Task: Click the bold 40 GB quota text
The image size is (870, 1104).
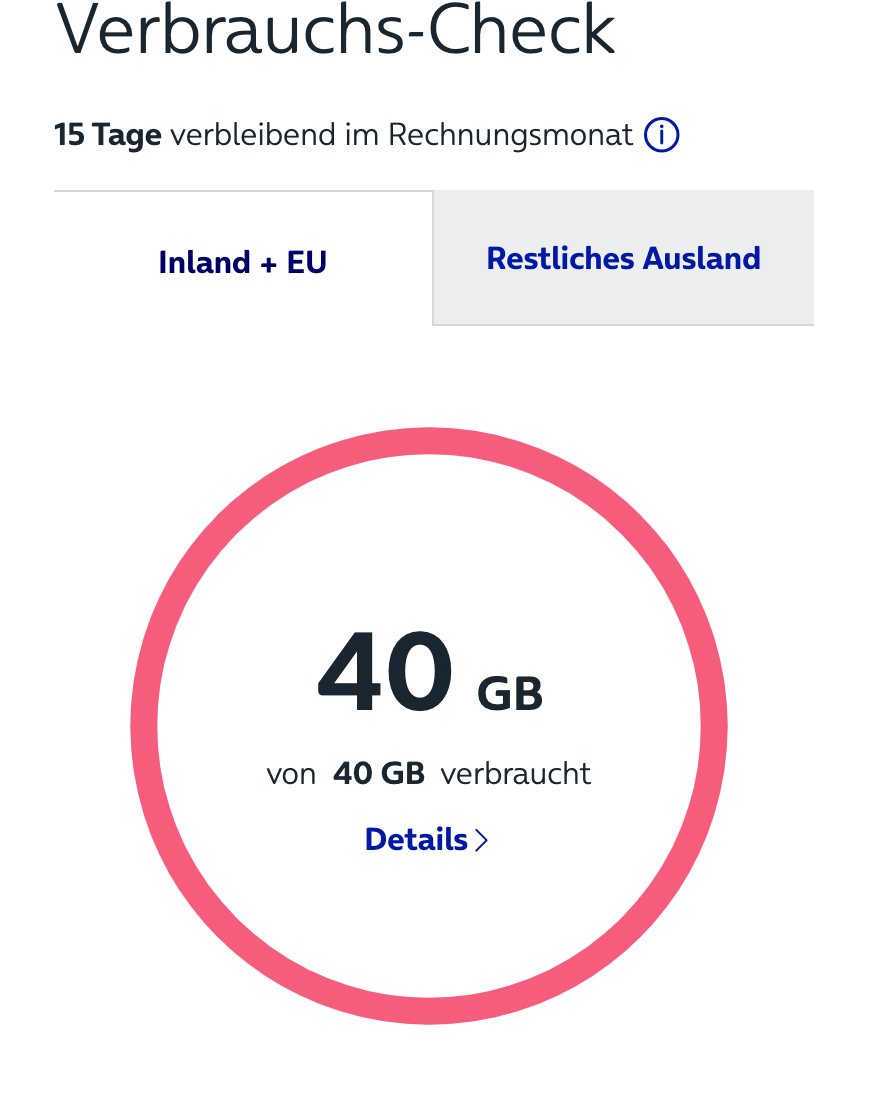Action: coord(379,774)
